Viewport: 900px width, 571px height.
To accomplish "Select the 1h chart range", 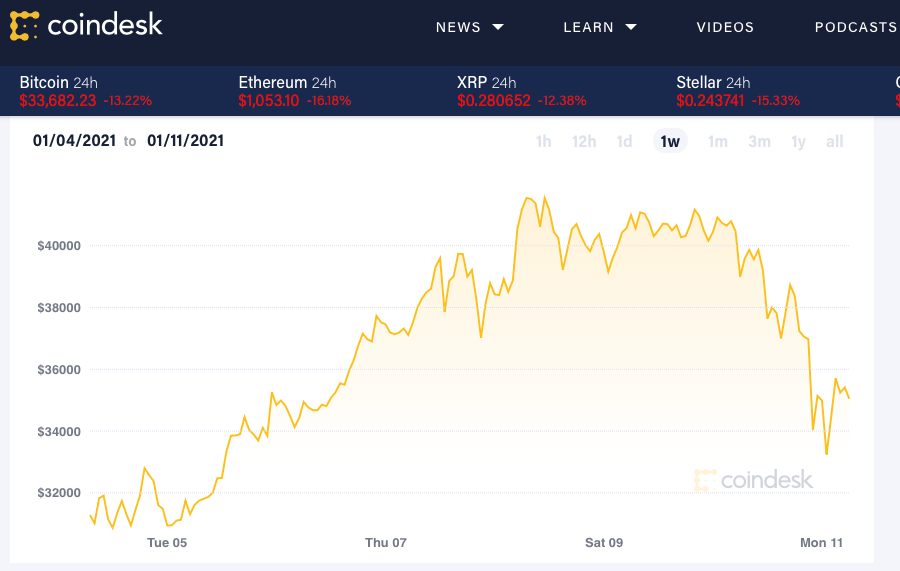I will [544, 141].
